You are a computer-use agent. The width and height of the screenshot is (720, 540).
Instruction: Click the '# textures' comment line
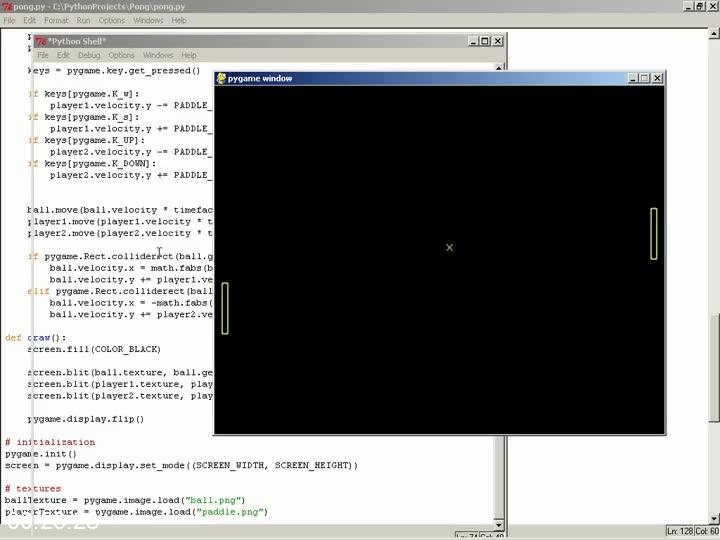point(33,489)
